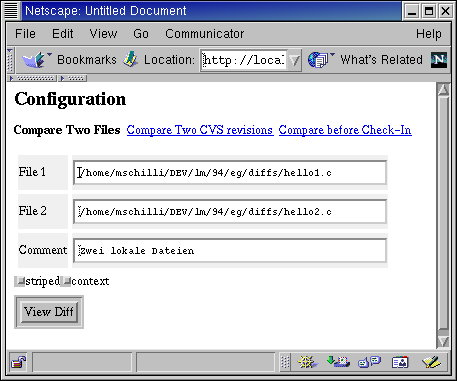Click the File 1 label
Screen dimensions: 457x381
[32, 172]
